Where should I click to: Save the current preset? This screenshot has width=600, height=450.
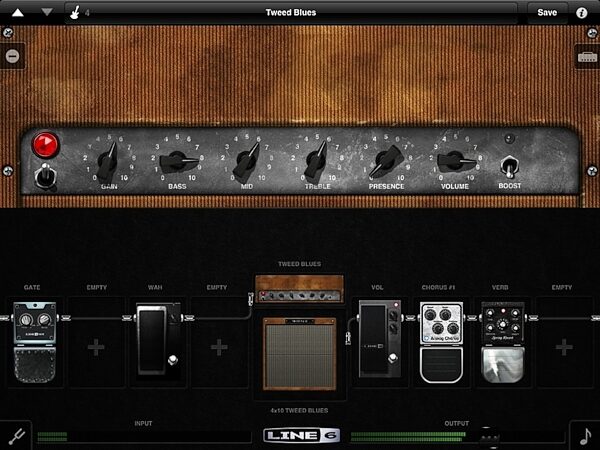(x=547, y=13)
